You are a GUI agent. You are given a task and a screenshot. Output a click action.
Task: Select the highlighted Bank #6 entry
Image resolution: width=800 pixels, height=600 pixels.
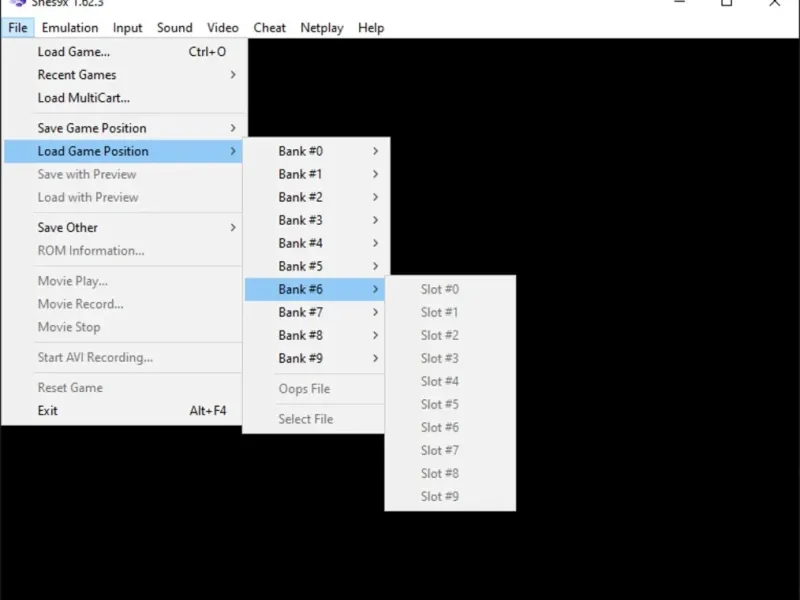pyautogui.click(x=314, y=289)
